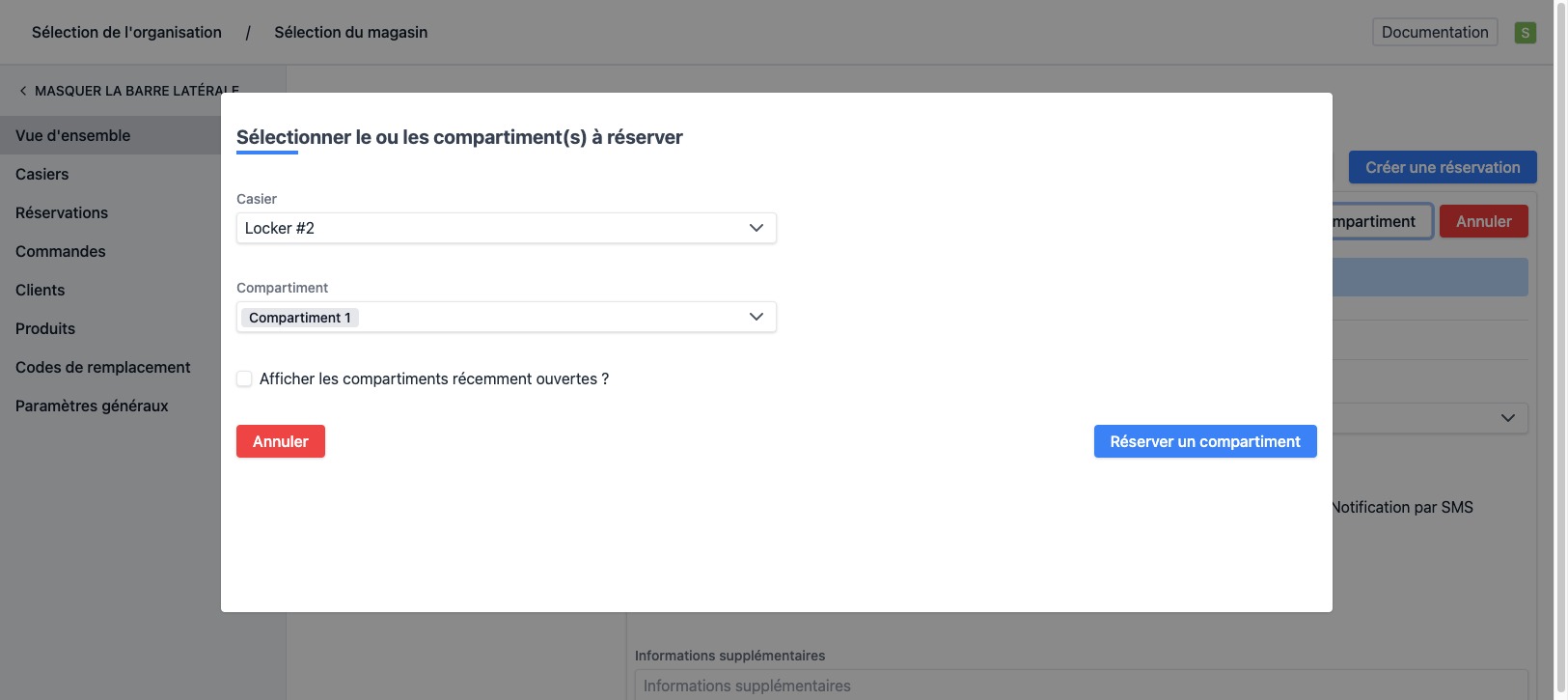1568x700 pixels.
Task: Open Réservations in the sidebar
Action: pos(62,213)
